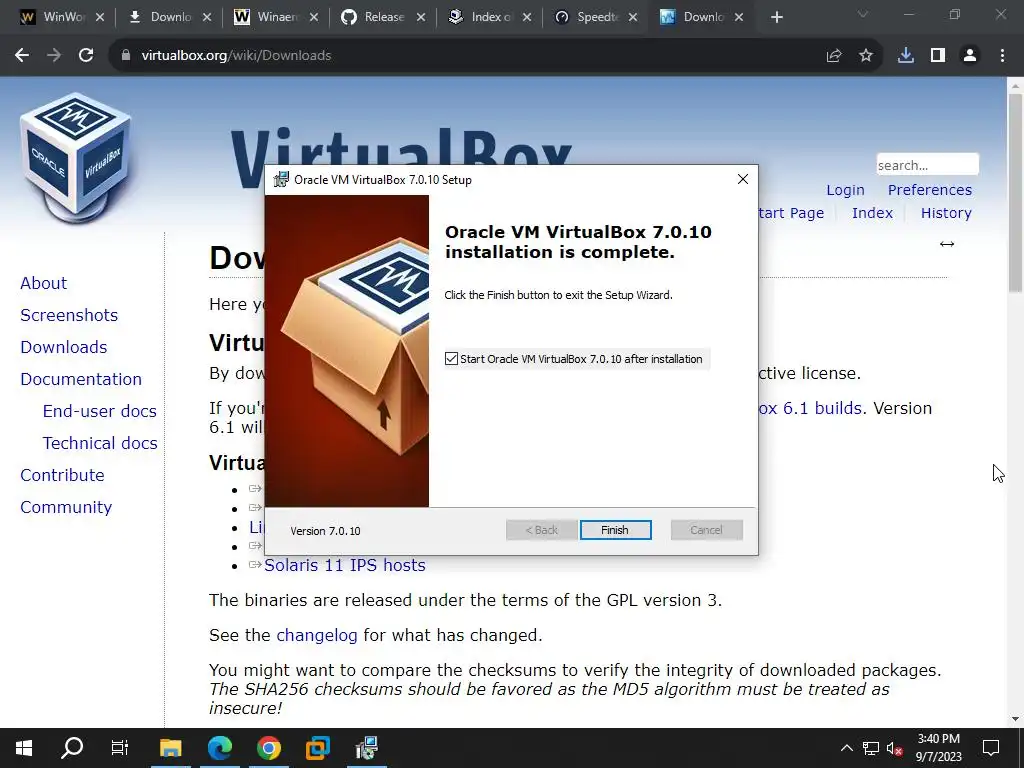This screenshot has width=1024, height=768.
Task: Open Google Chrome from the taskbar
Action: (268, 747)
